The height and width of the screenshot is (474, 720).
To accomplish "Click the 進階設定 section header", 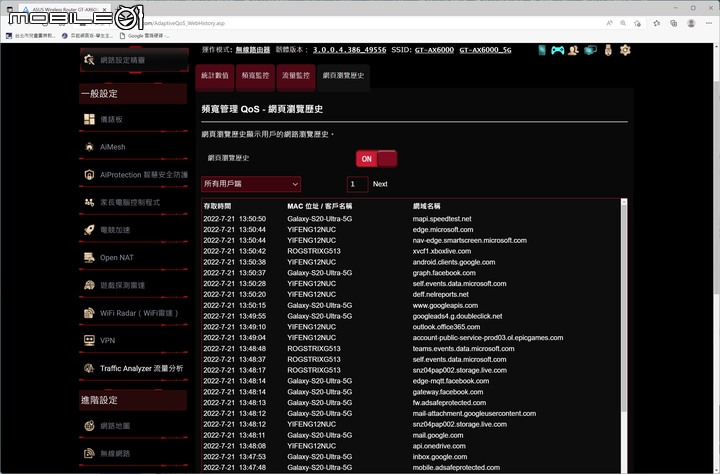I will coord(134,400).
